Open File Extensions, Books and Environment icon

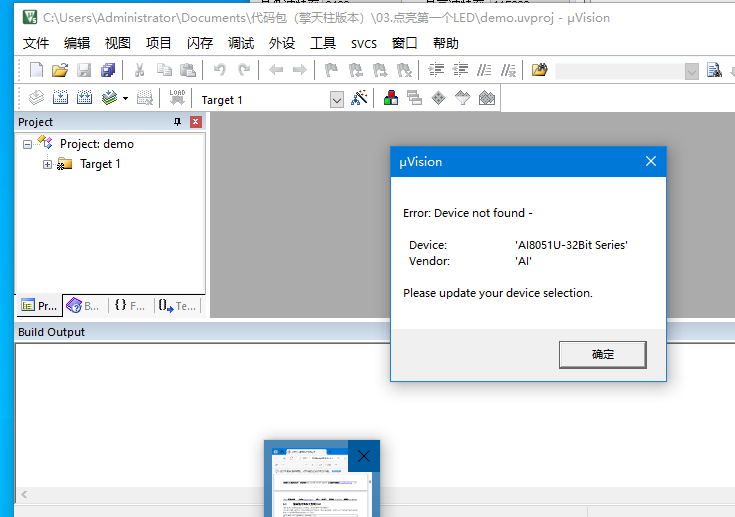pos(390,98)
